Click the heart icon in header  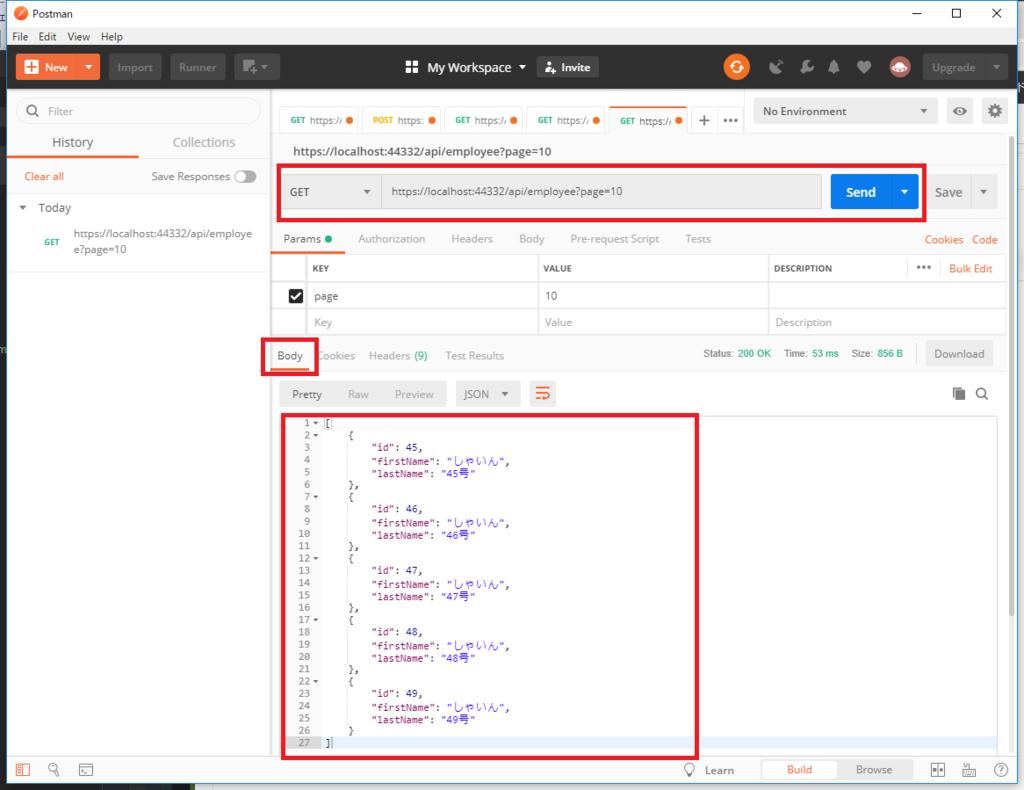(x=864, y=67)
